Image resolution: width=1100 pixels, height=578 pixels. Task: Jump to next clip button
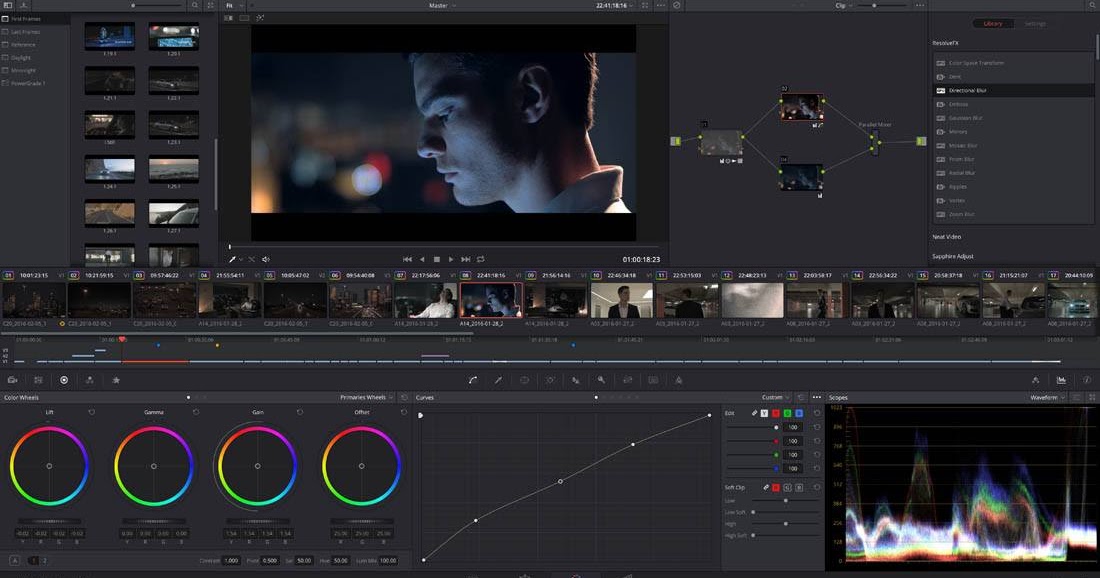pyautogui.click(x=465, y=259)
